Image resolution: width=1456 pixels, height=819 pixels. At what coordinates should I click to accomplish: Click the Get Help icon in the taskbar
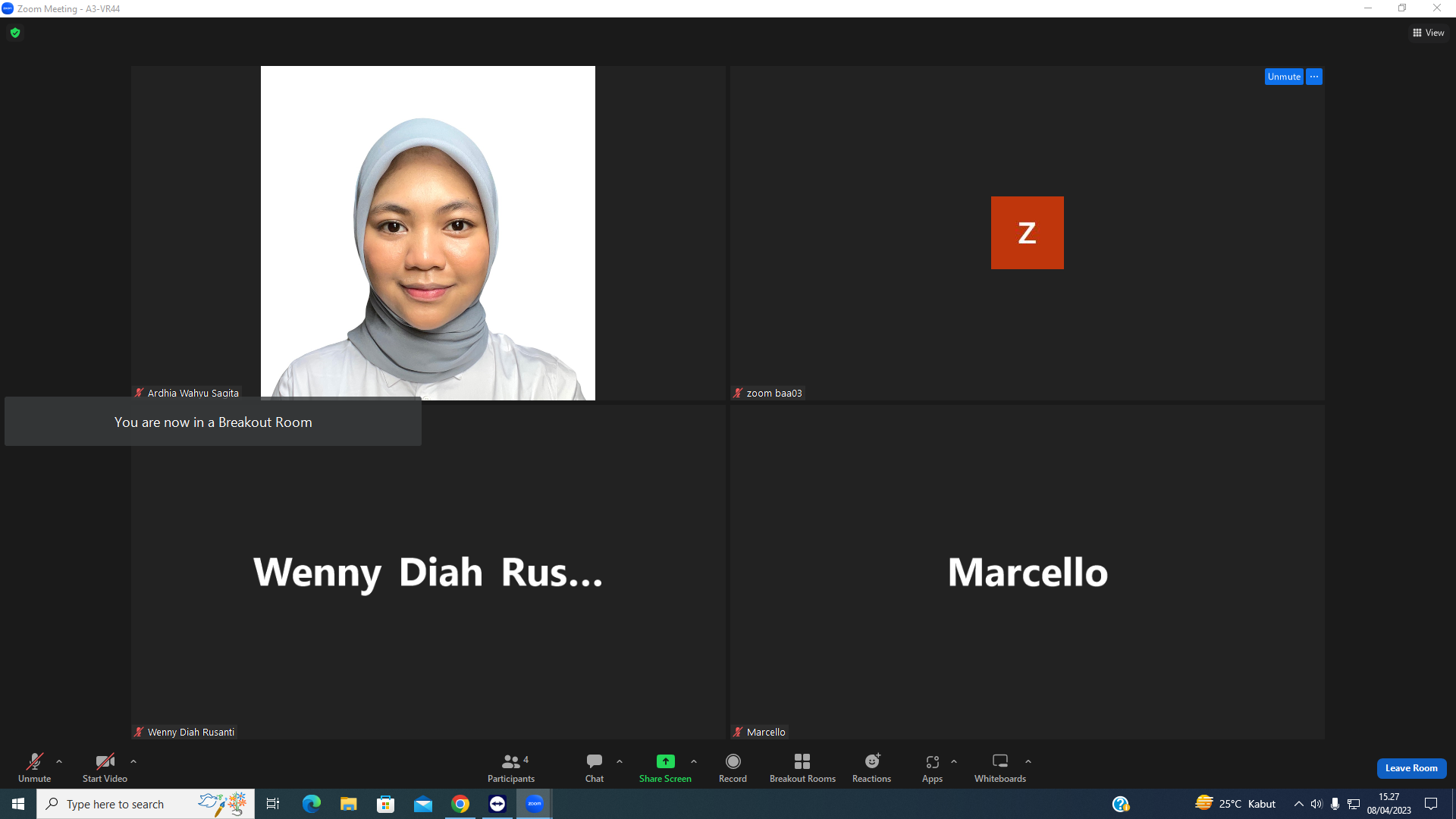pyautogui.click(x=1121, y=804)
